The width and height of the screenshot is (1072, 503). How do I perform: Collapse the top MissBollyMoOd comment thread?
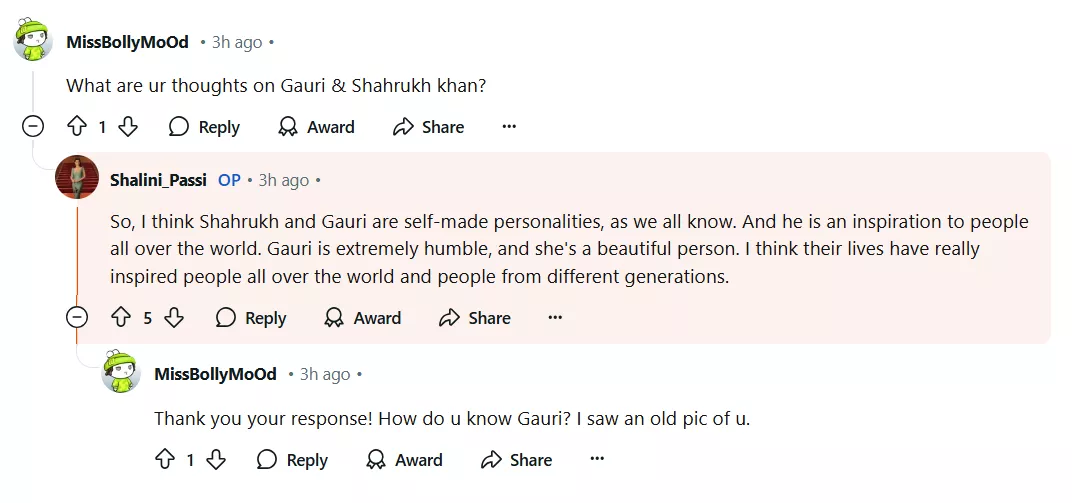[x=33, y=127]
